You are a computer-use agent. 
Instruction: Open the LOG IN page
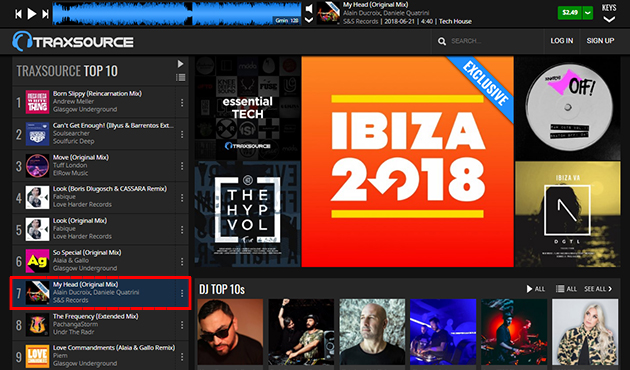tap(562, 41)
